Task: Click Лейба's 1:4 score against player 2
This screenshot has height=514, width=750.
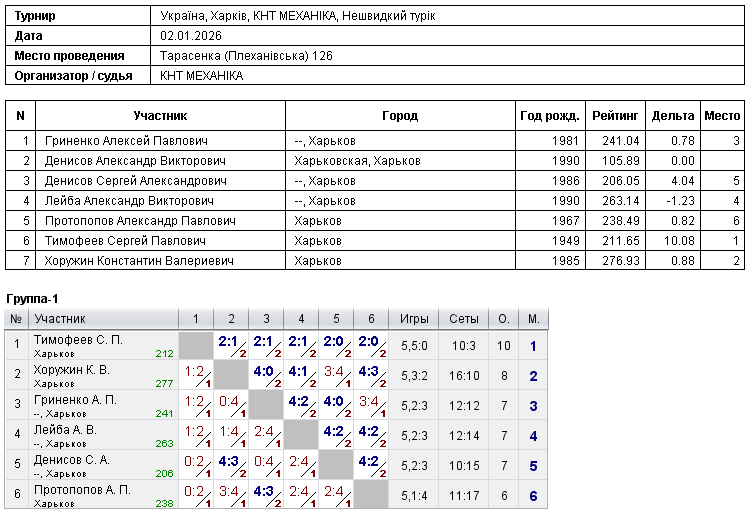Action: pyautogui.click(x=228, y=432)
